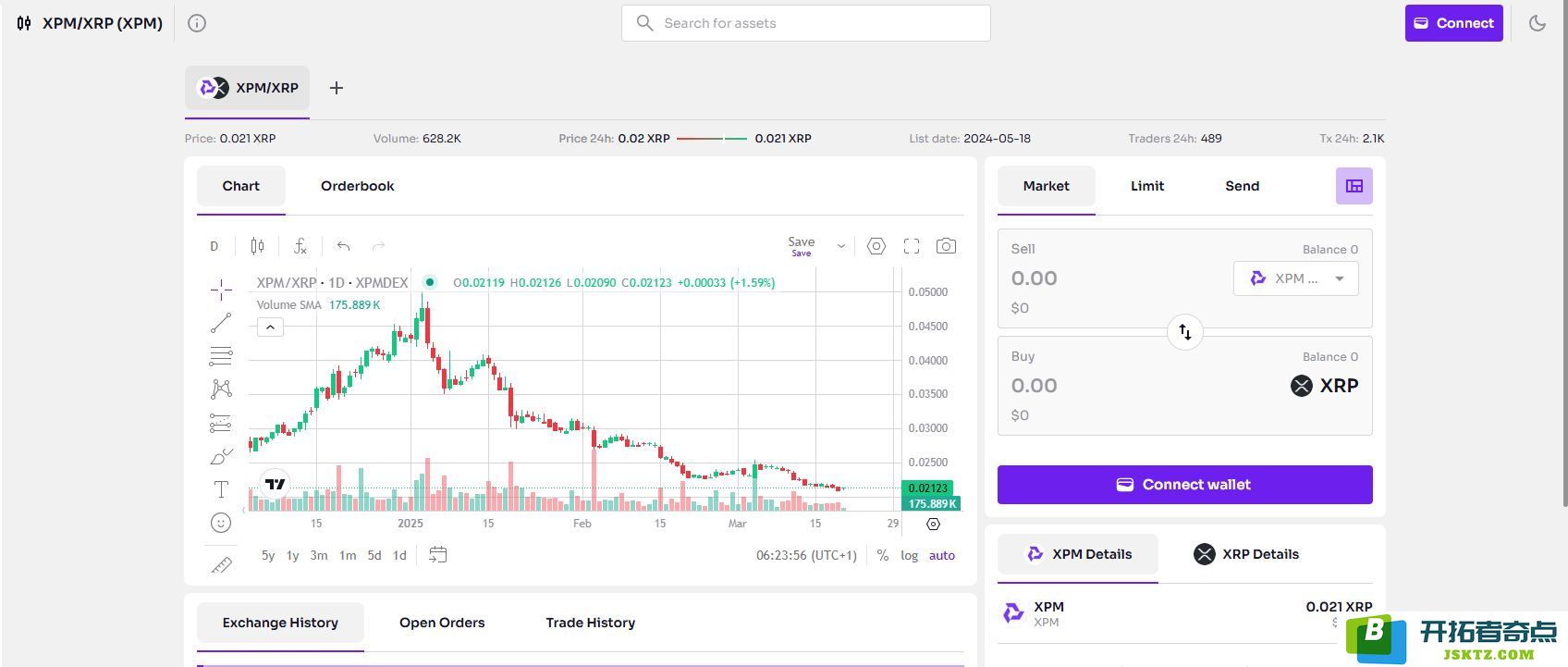The width and height of the screenshot is (1568, 667).
Task: Select the text annotation tool
Action: tap(221, 489)
